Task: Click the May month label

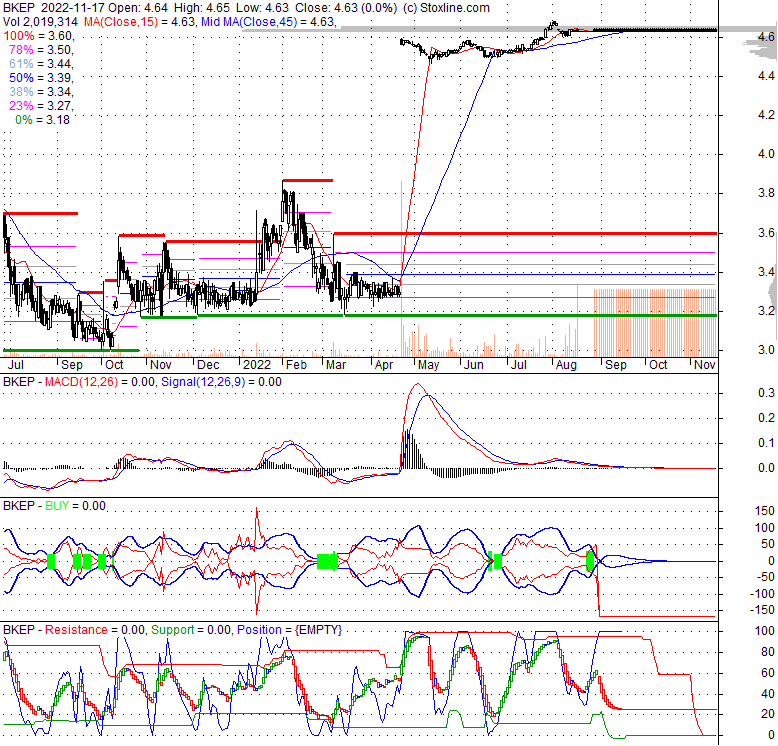Action: point(429,365)
